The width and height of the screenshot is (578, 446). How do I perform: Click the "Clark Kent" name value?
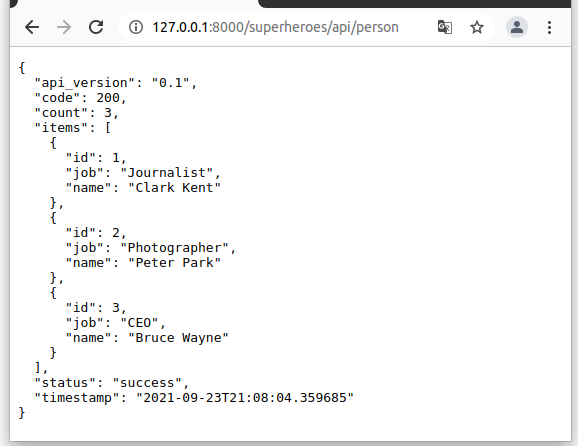tap(174, 188)
